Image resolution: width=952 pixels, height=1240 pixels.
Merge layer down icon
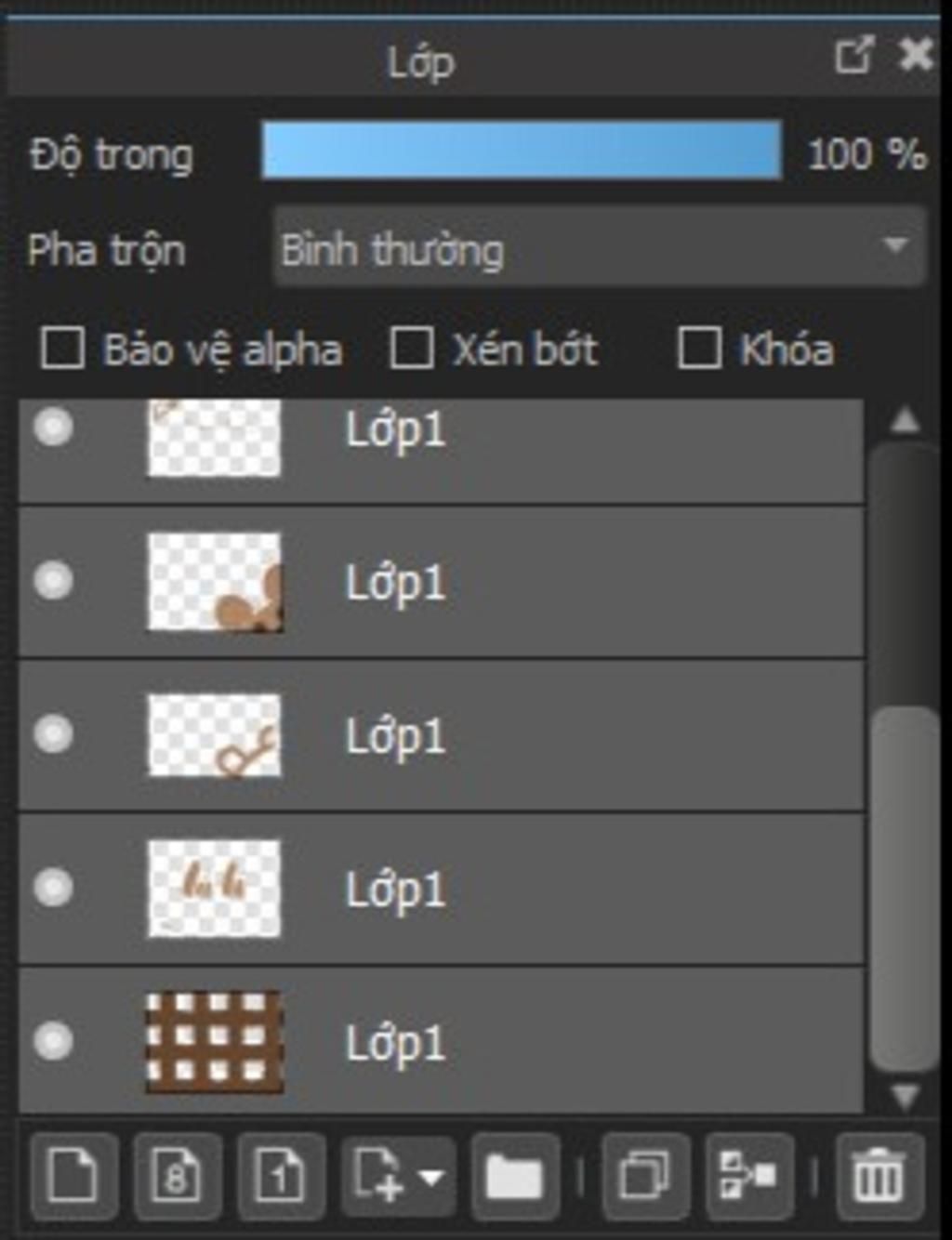tap(749, 1176)
